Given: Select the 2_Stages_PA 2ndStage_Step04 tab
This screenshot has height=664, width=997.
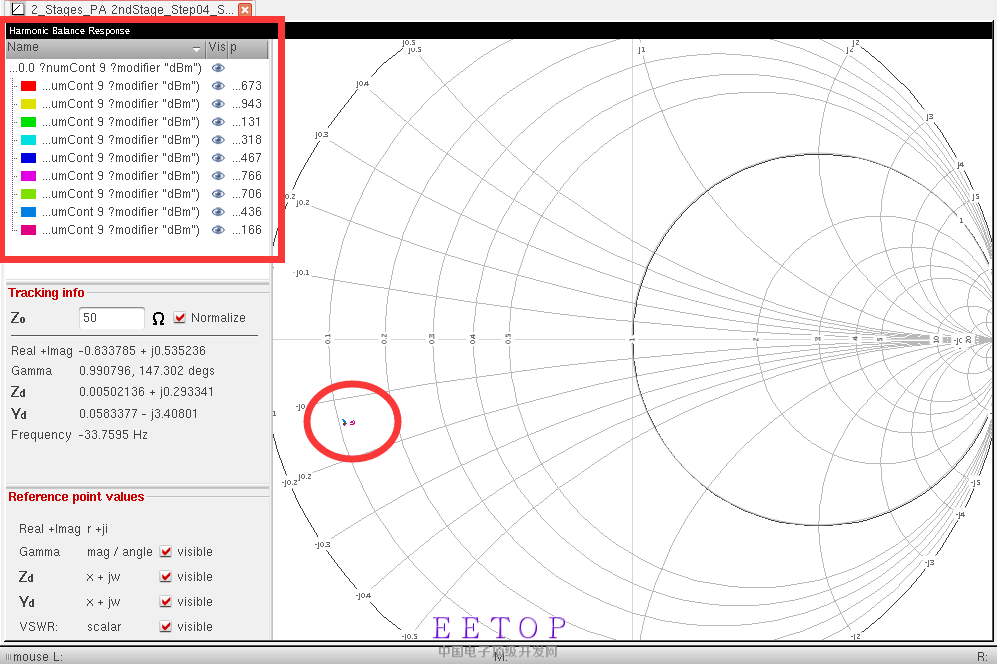Looking at the screenshot, I should [x=132, y=10].
